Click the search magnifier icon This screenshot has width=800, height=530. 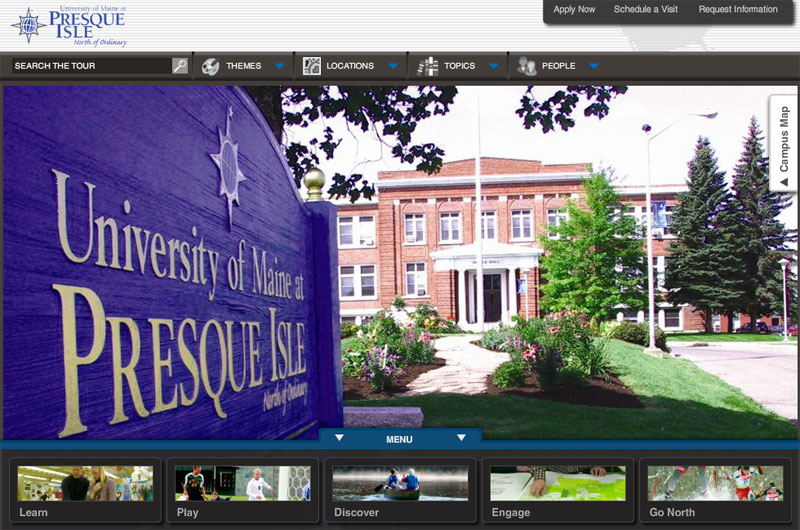pyautogui.click(x=180, y=66)
